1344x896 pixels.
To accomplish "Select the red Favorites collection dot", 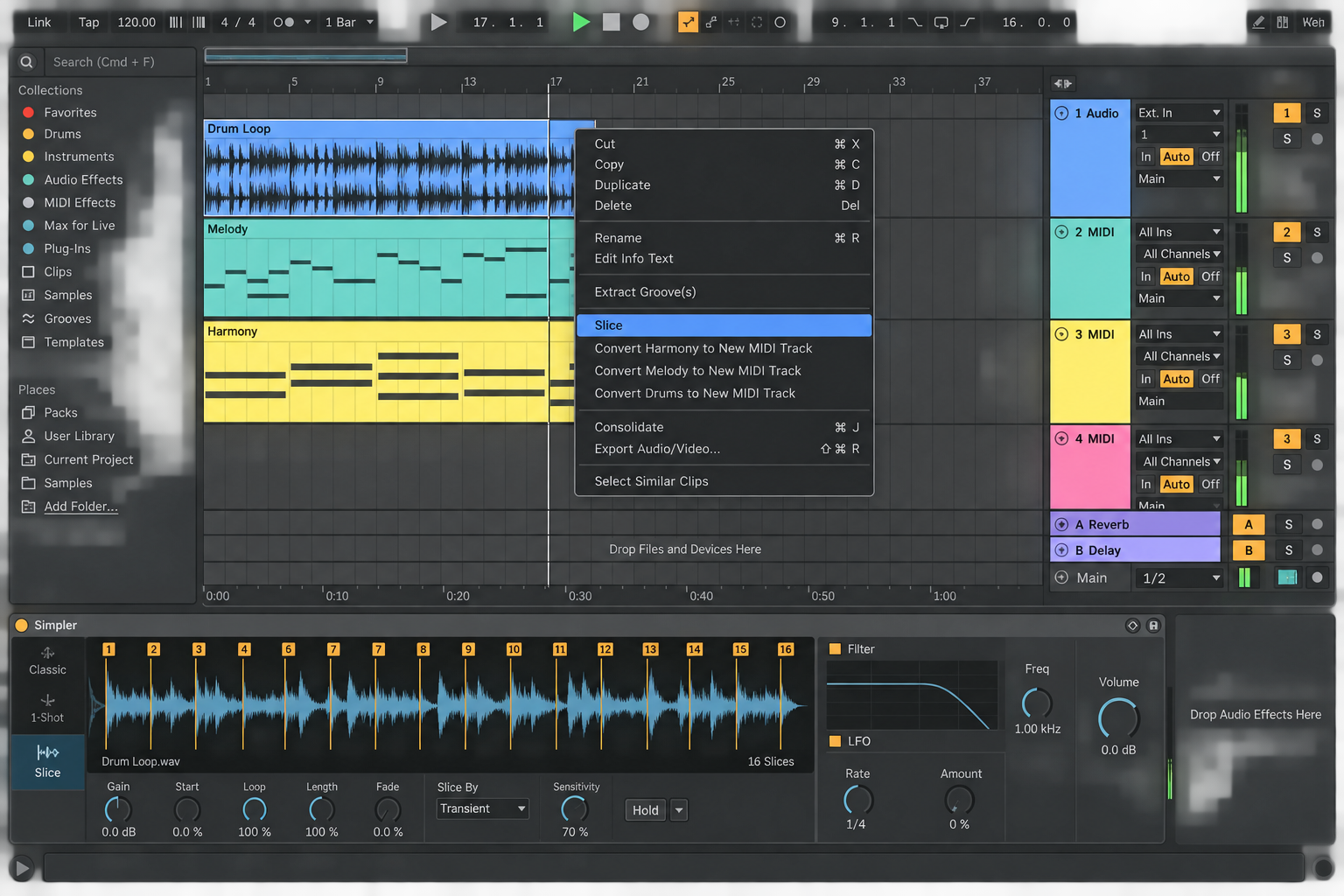I will (28, 112).
